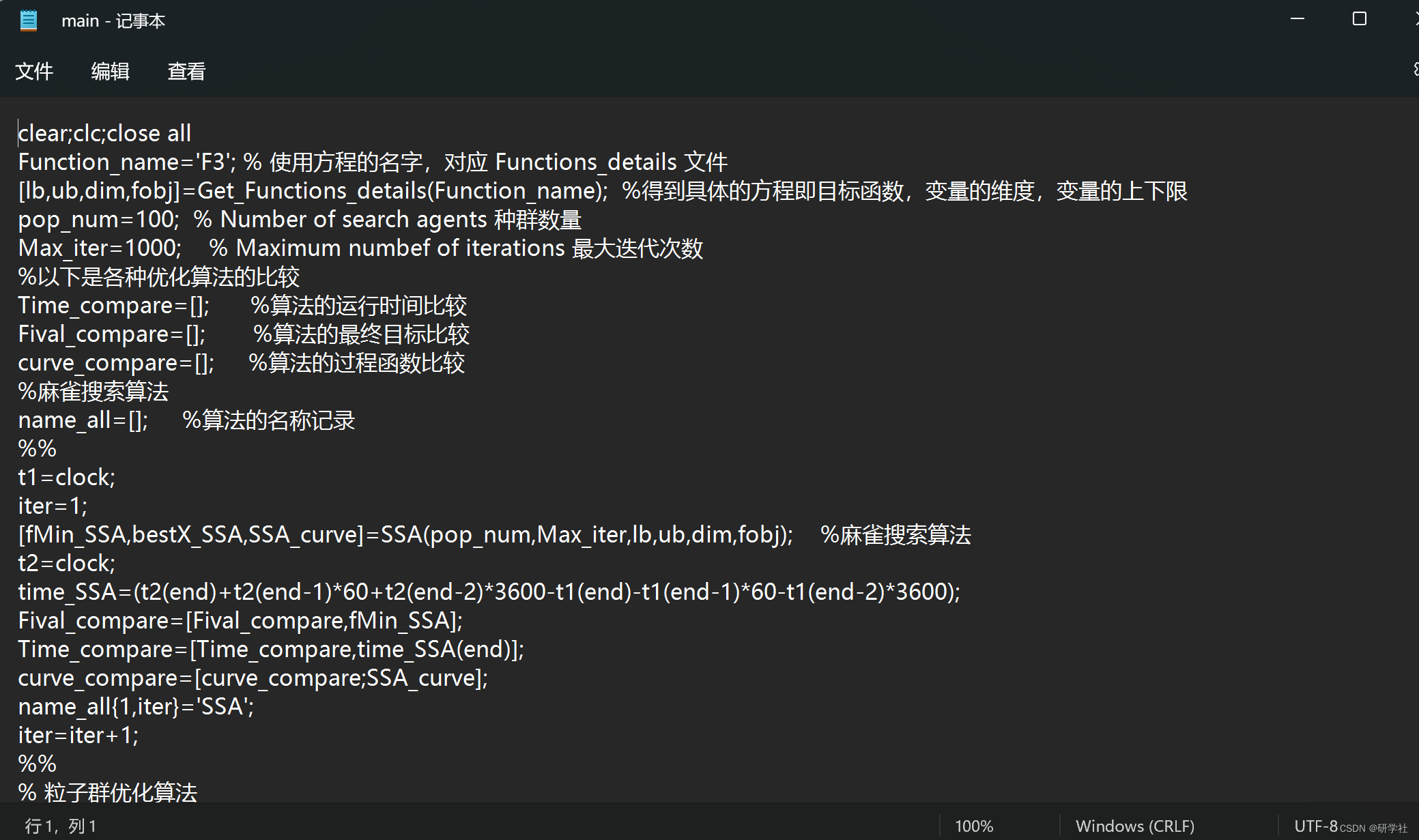Viewport: 1419px width, 840px height.
Task: Click the Windows (CRLF) line ending indicator
Action: click(1134, 826)
